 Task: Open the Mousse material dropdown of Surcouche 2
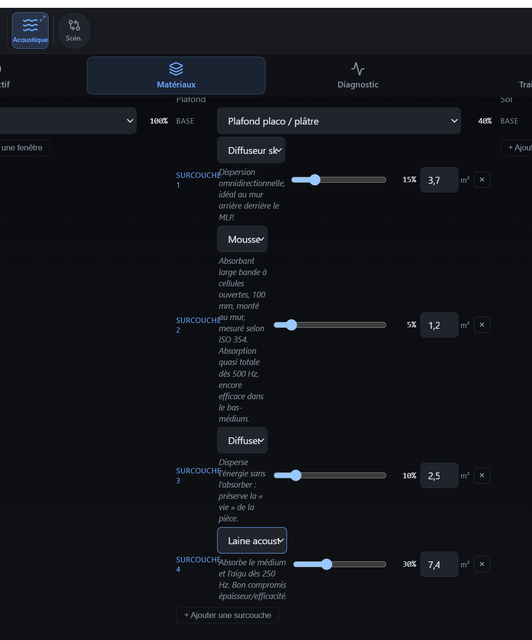[x=243, y=239]
